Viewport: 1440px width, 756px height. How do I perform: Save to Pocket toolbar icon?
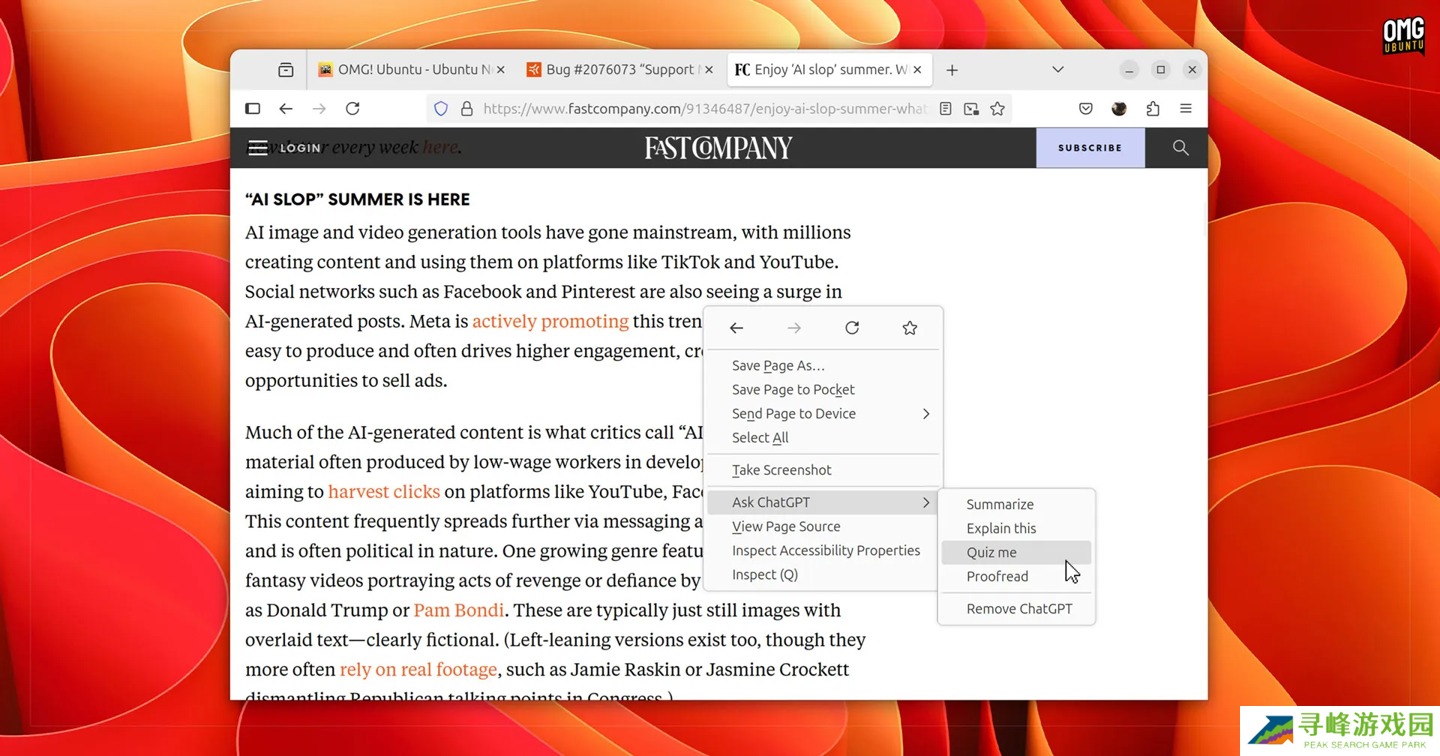coord(1086,109)
